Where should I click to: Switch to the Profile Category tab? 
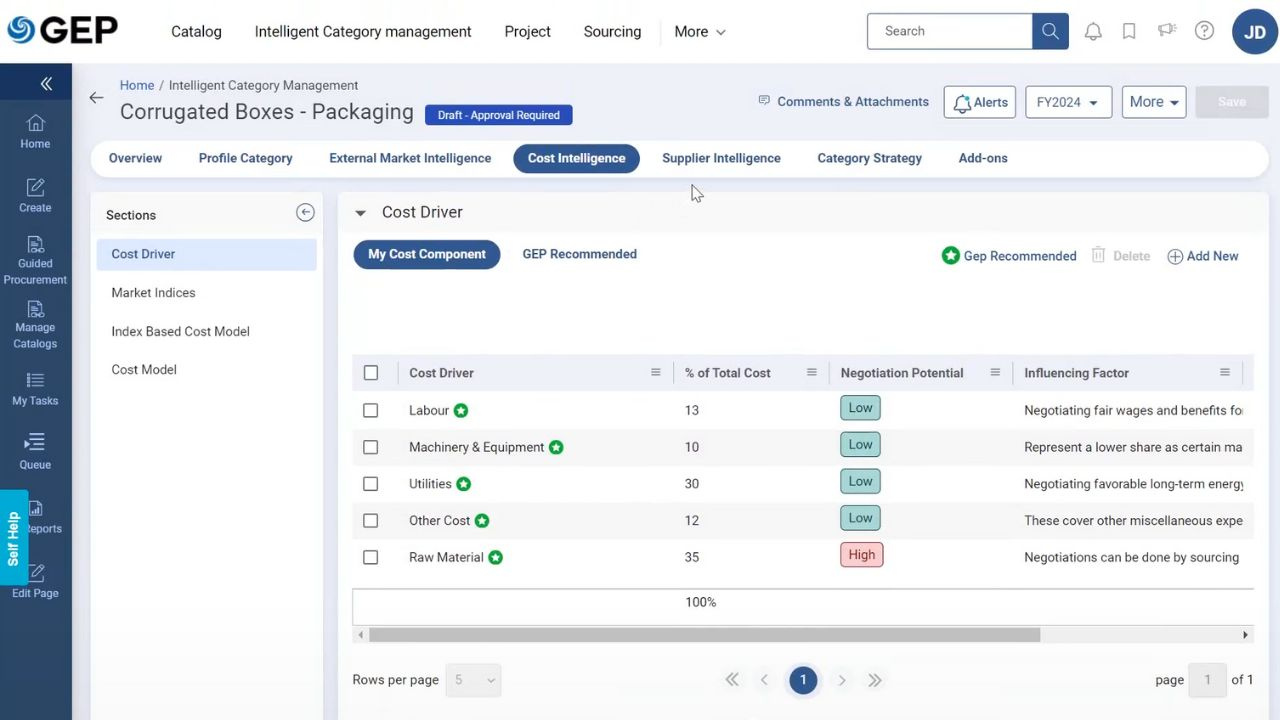[x=245, y=158]
